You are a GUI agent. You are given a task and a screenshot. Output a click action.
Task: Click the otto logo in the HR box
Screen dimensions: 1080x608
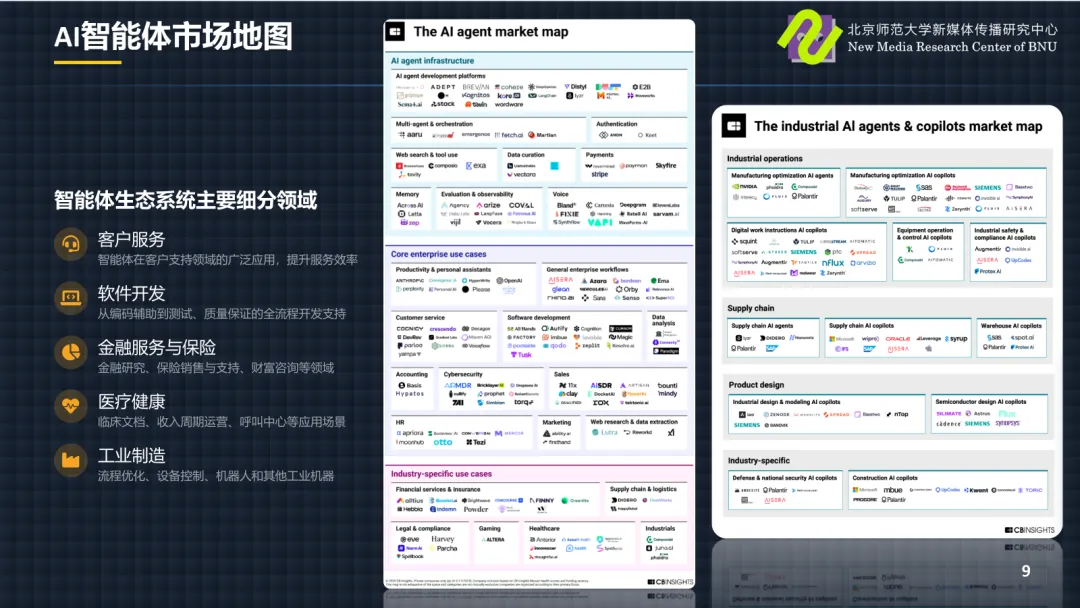[x=443, y=442]
